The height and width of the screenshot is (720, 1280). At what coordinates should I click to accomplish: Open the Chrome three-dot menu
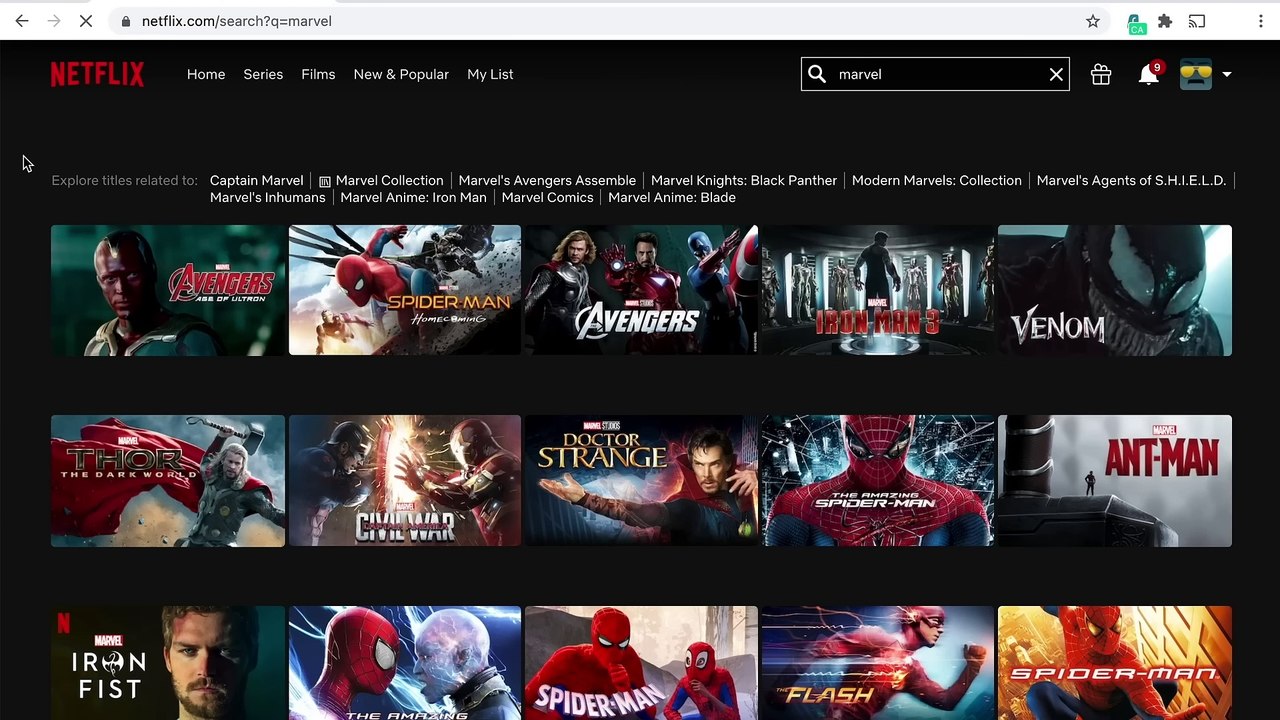click(x=1260, y=21)
